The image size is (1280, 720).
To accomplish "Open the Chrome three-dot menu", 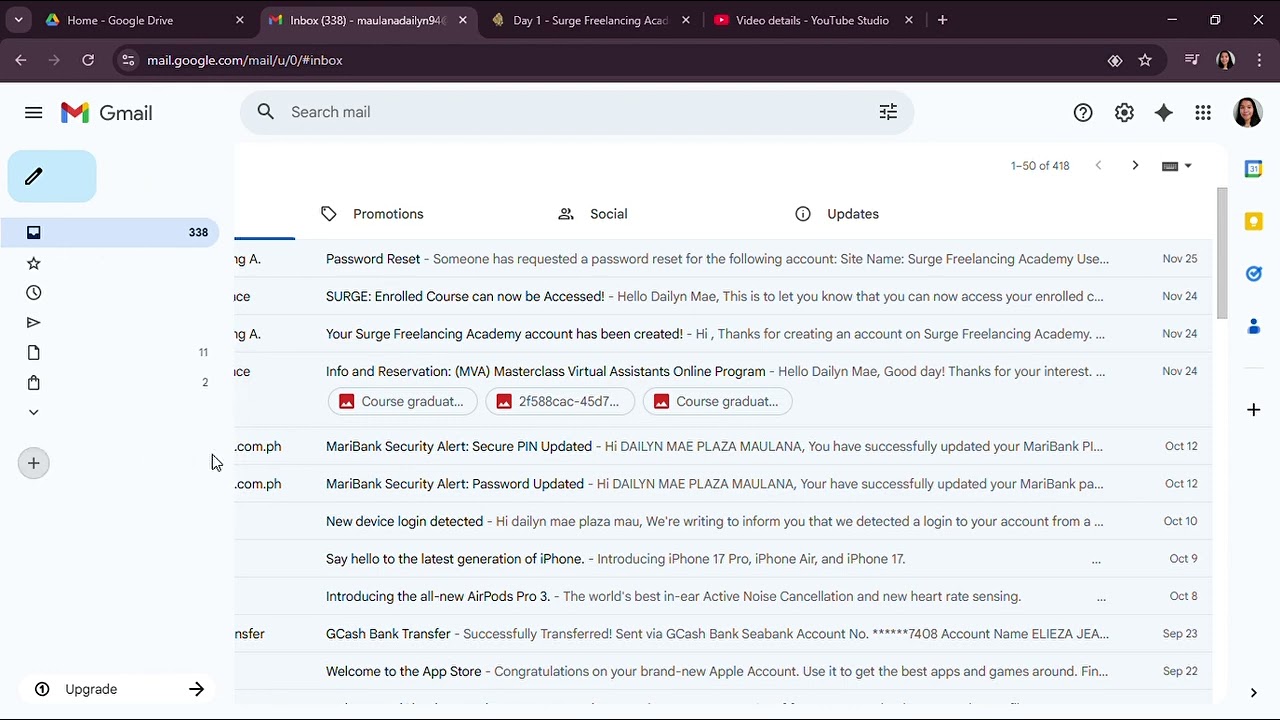I will 1258,60.
